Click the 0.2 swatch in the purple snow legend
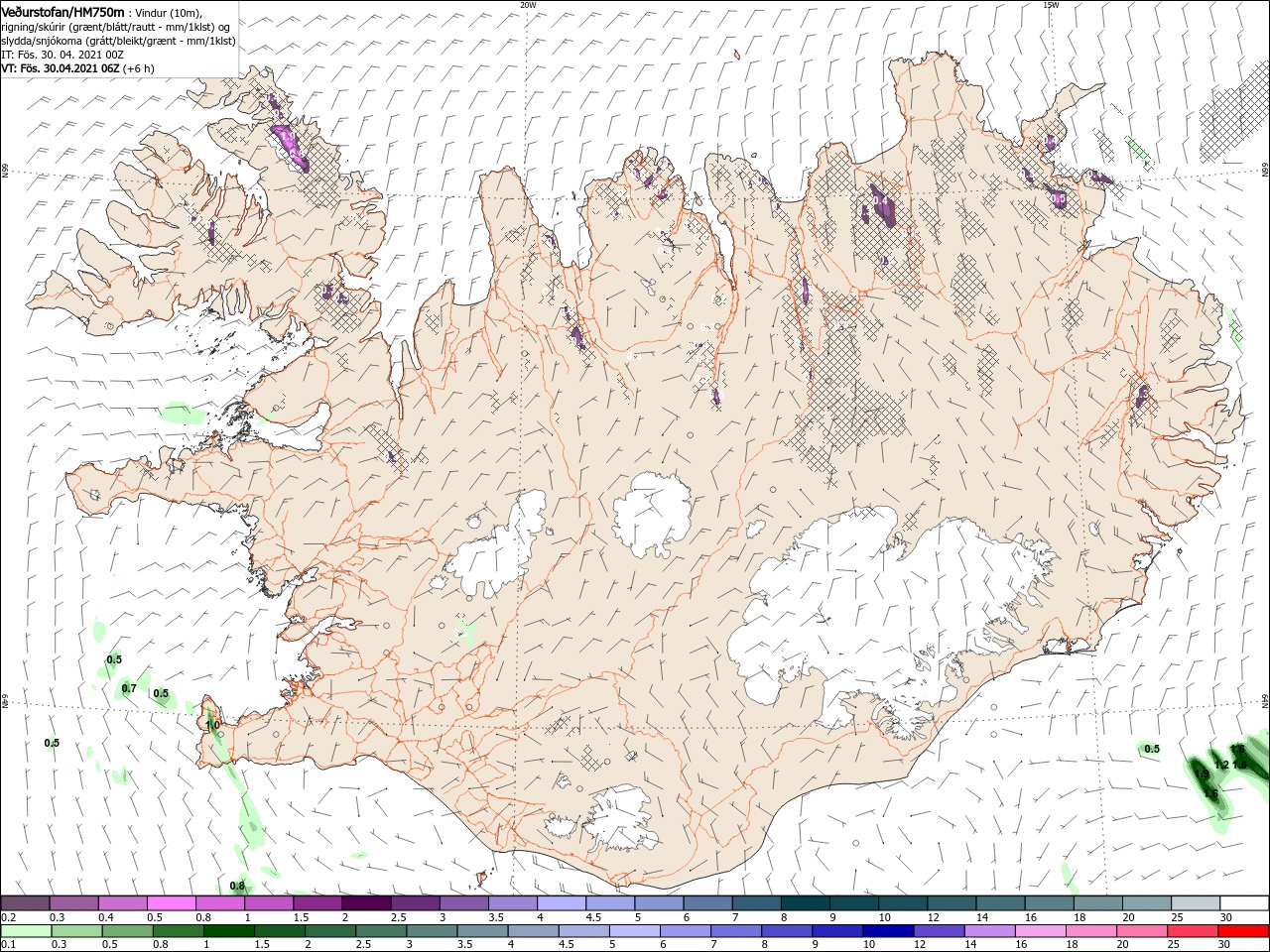This screenshot has width=1270, height=952. (x=25, y=903)
